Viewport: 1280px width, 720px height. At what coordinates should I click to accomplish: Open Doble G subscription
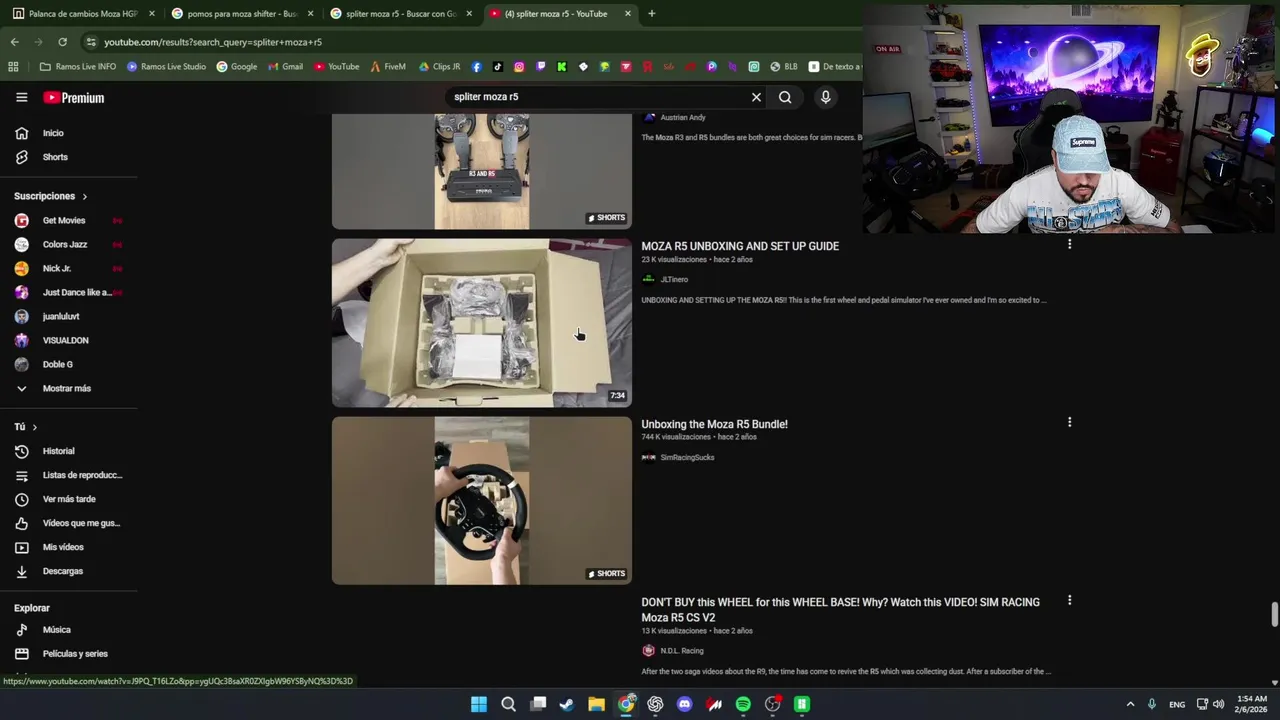point(58,364)
